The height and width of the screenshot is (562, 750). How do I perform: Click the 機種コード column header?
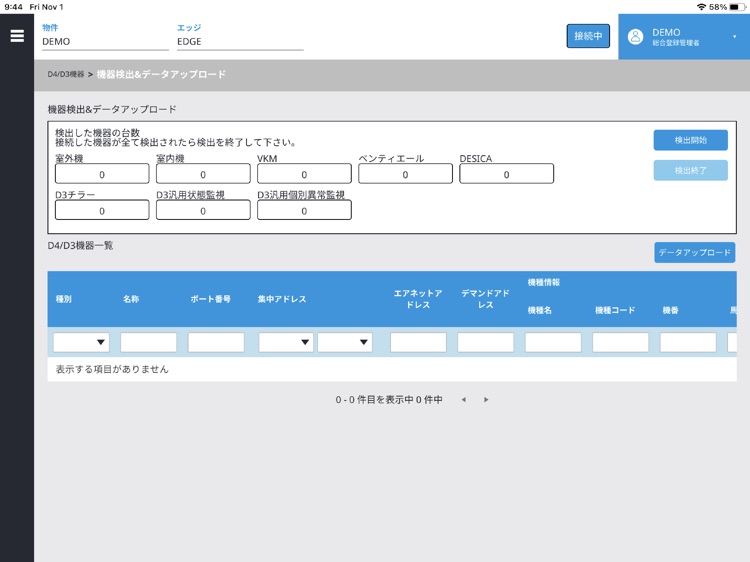pyautogui.click(x=615, y=310)
